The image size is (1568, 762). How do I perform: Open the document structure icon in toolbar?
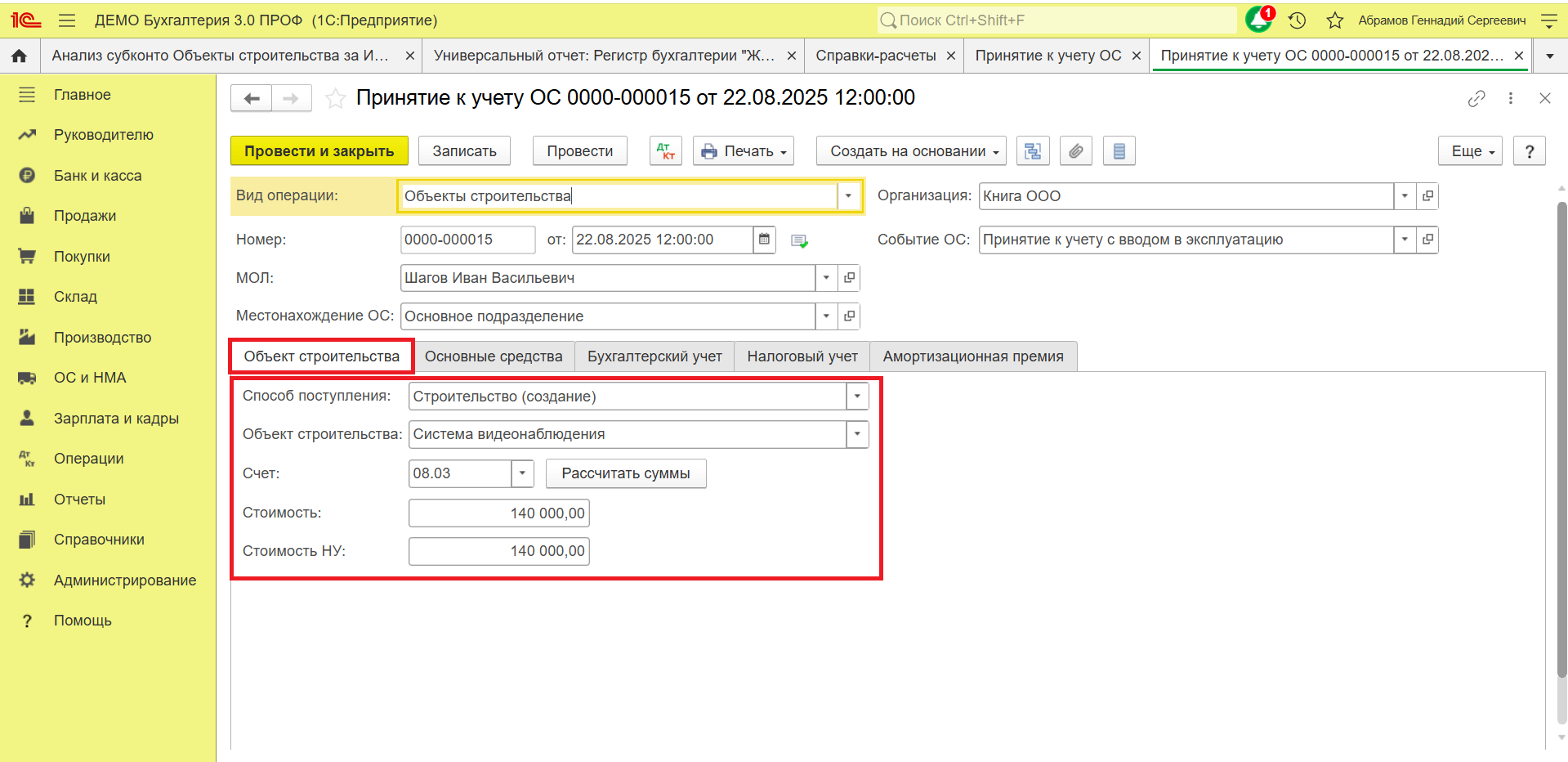1033,151
